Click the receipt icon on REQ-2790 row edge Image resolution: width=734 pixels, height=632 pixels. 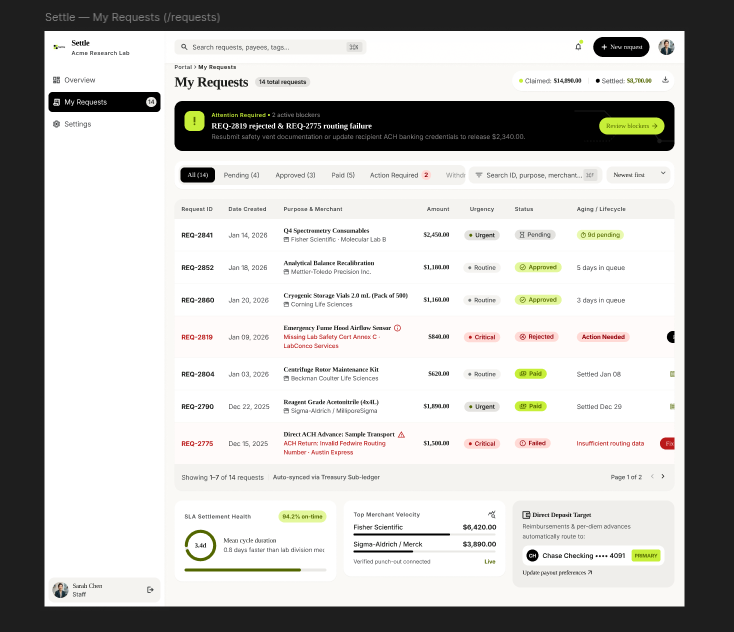[672, 406]
